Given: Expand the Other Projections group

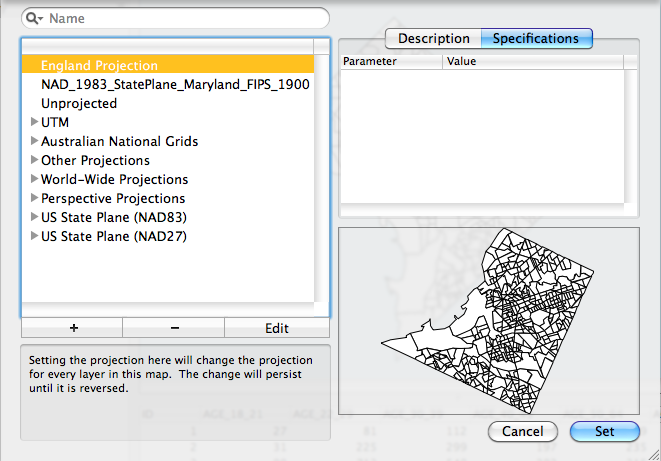Looking at the screenshot, I should click(35, 160).
